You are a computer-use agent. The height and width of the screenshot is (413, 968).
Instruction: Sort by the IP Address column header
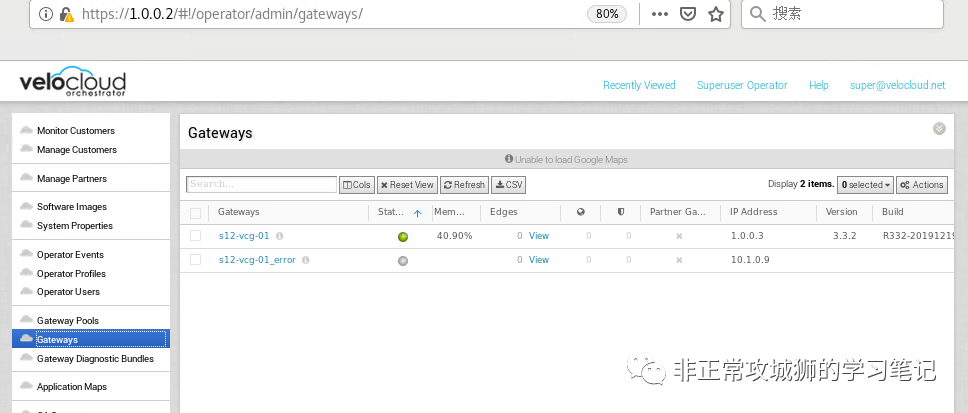754,212
